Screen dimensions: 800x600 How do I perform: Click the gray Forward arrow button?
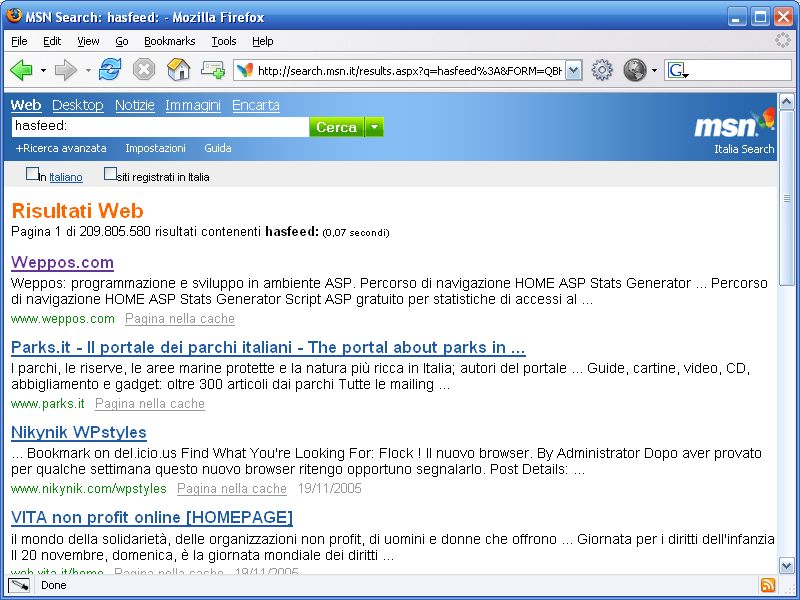click(66, 70)
